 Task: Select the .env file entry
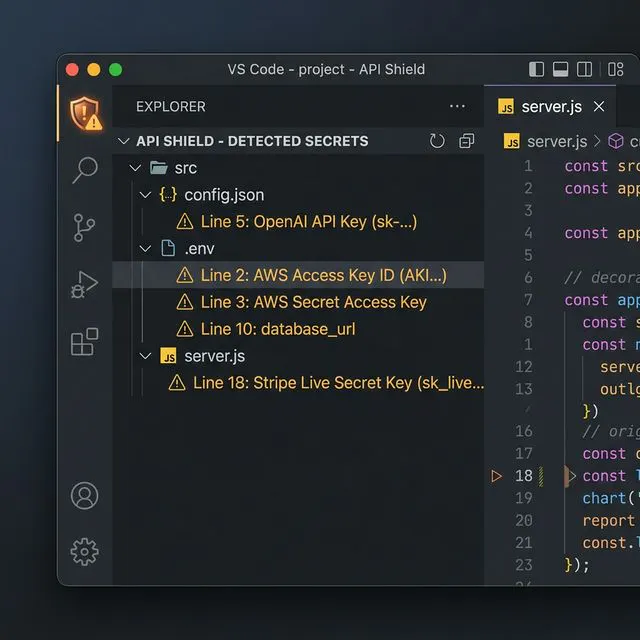coord(298,248)
